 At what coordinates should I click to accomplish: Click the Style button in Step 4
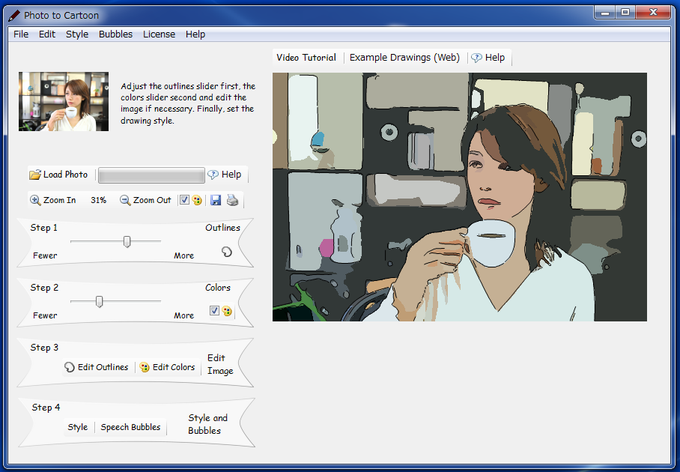tap(78, 427)
